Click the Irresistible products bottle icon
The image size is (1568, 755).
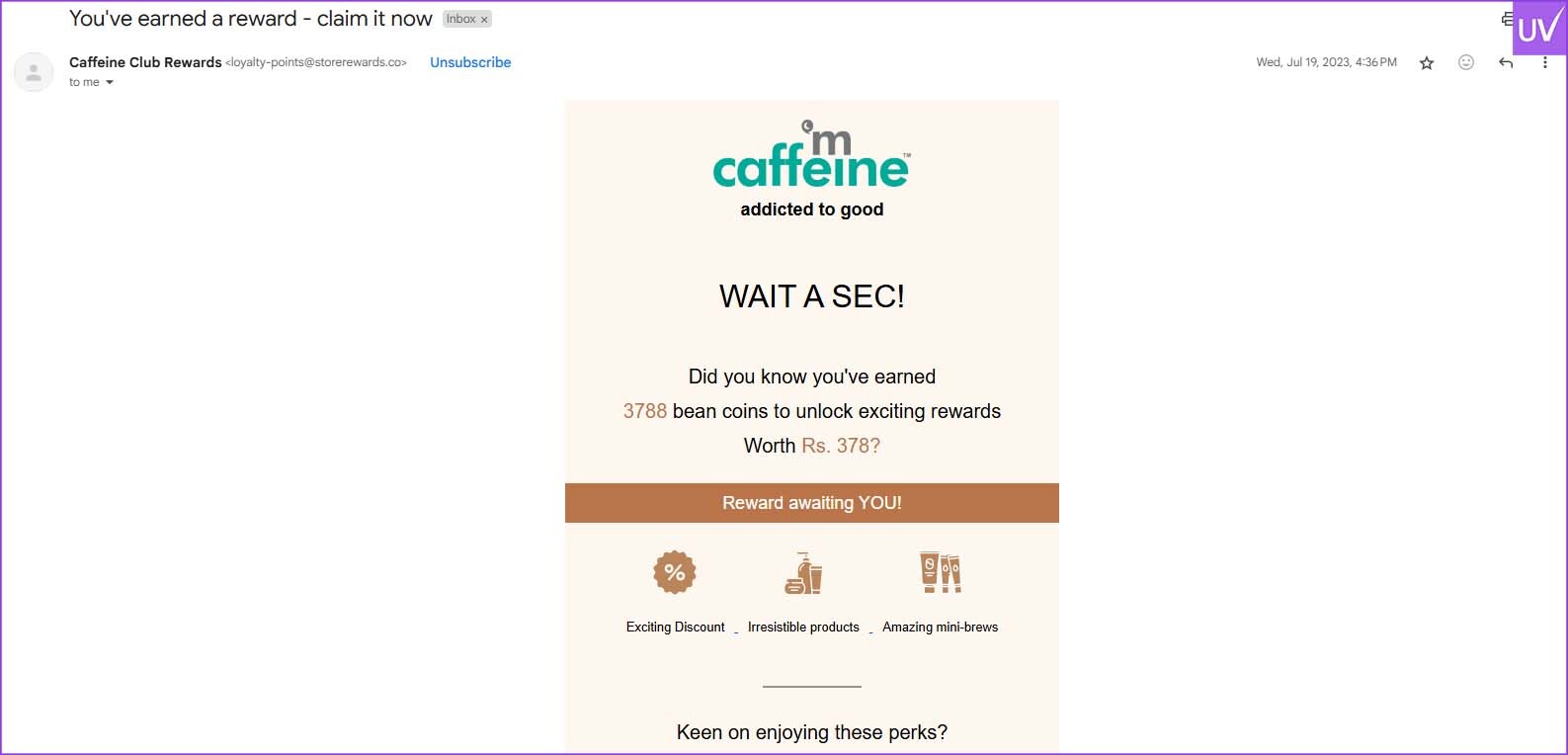803,573
